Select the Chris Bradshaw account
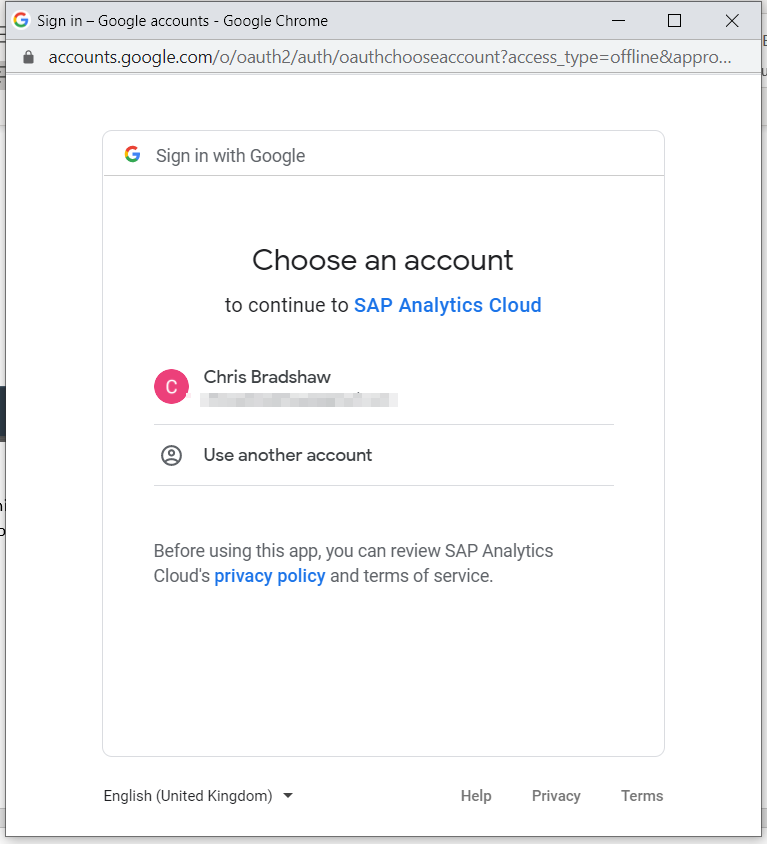The image size is (767, 844). 383,386
